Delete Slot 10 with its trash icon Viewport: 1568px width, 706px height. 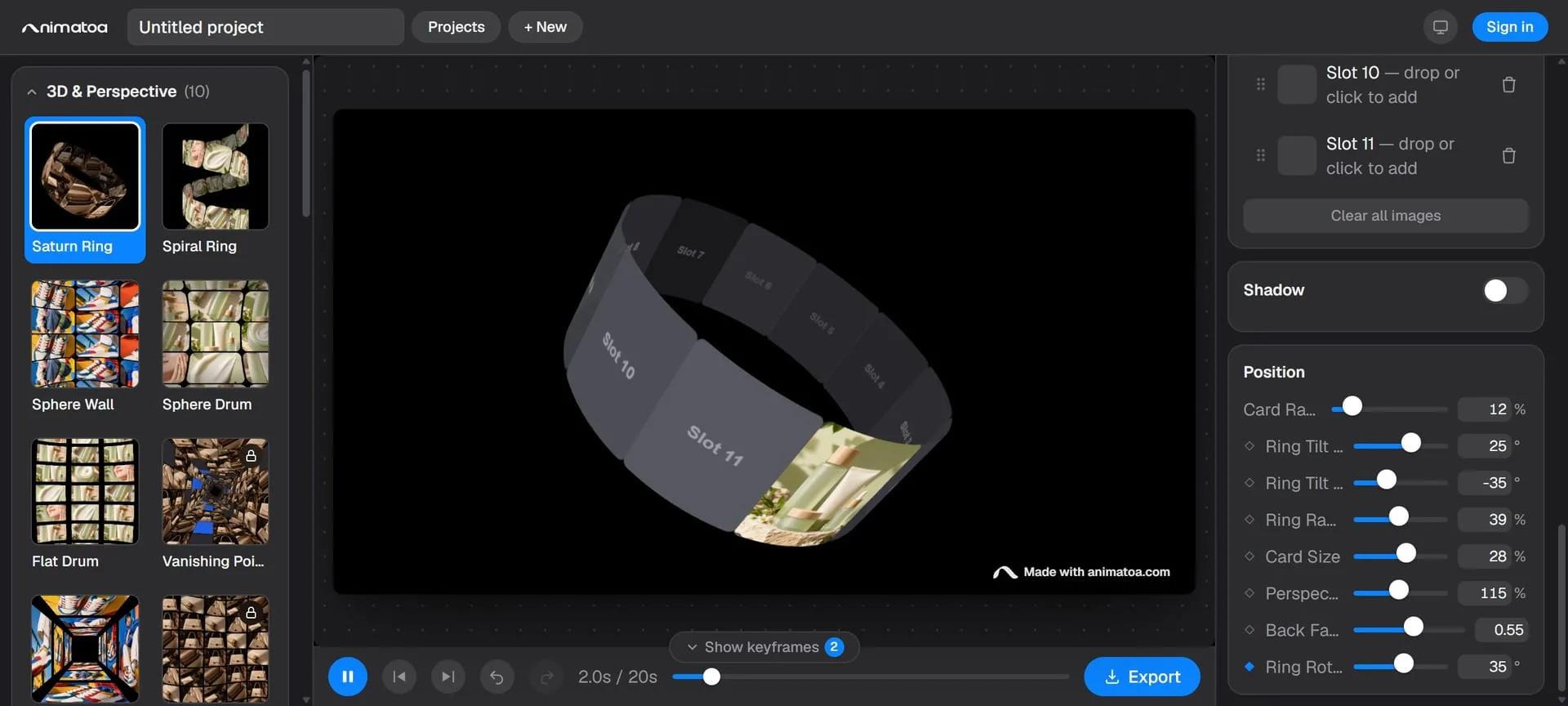coord(1508,85)
